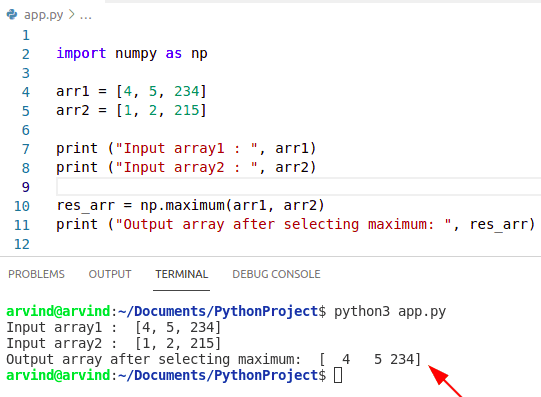Click terminal output 'Input array1 : [4, 5, 234]'
The height and width of the screenshot is (397, 541).
(113, 327)
